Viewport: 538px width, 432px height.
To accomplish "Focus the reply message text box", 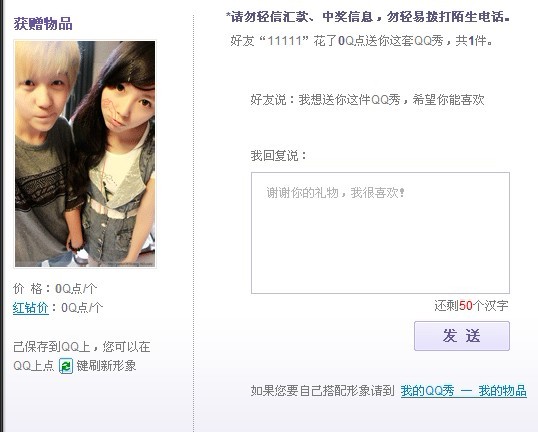I will tap(380, 233).
